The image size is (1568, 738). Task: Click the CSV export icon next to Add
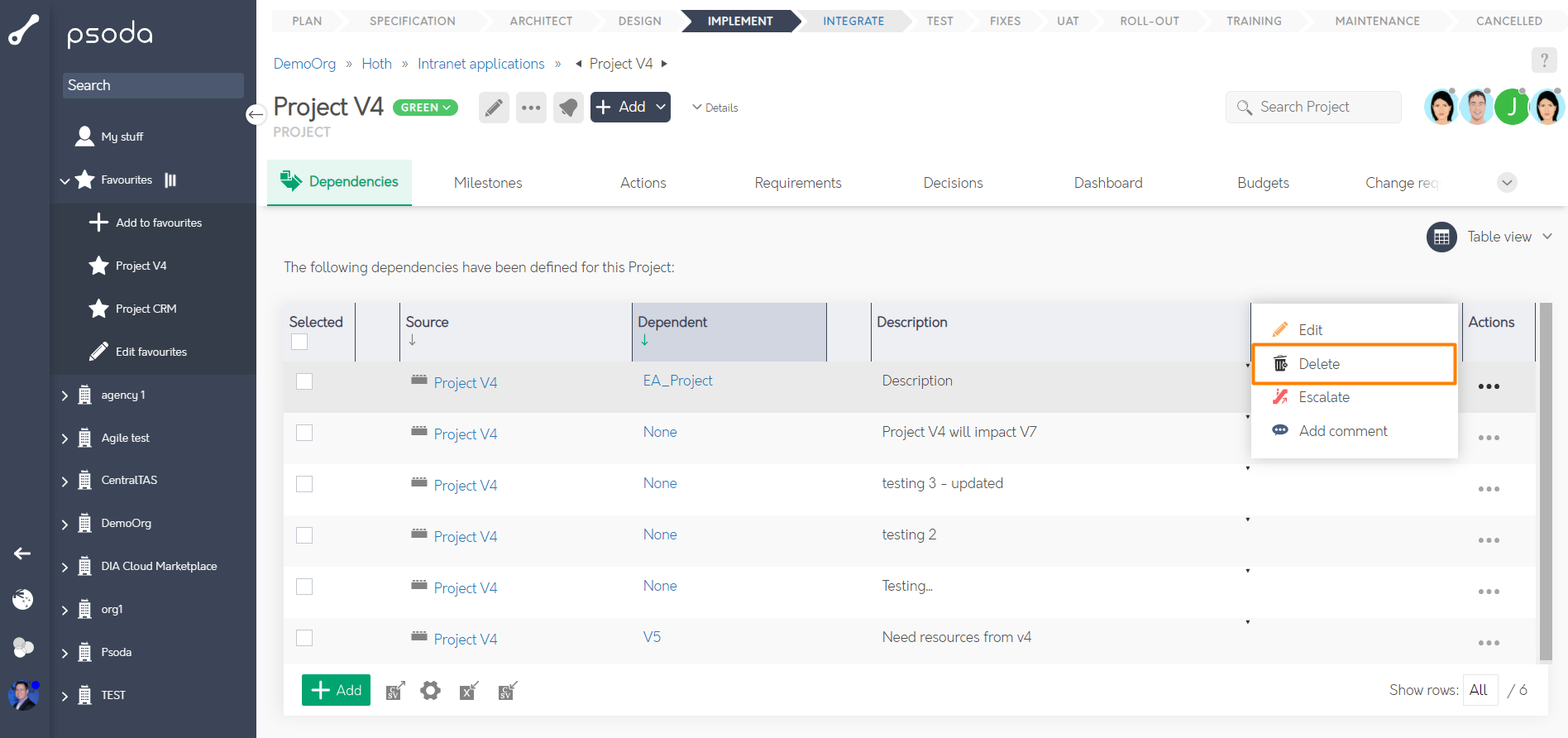tap(395, 690)
